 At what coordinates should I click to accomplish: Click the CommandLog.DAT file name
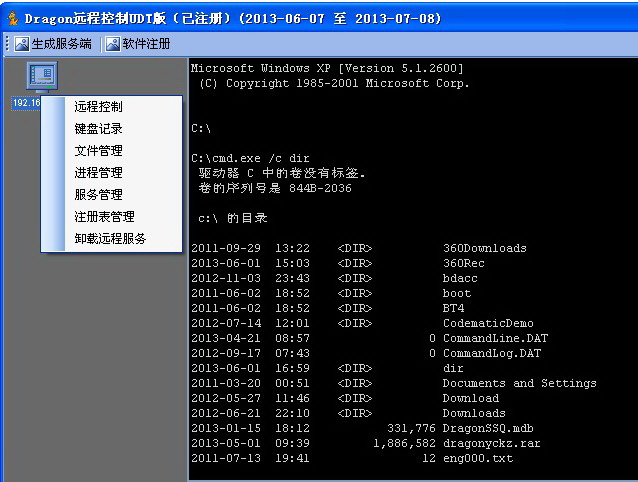(x=492, y=353)
